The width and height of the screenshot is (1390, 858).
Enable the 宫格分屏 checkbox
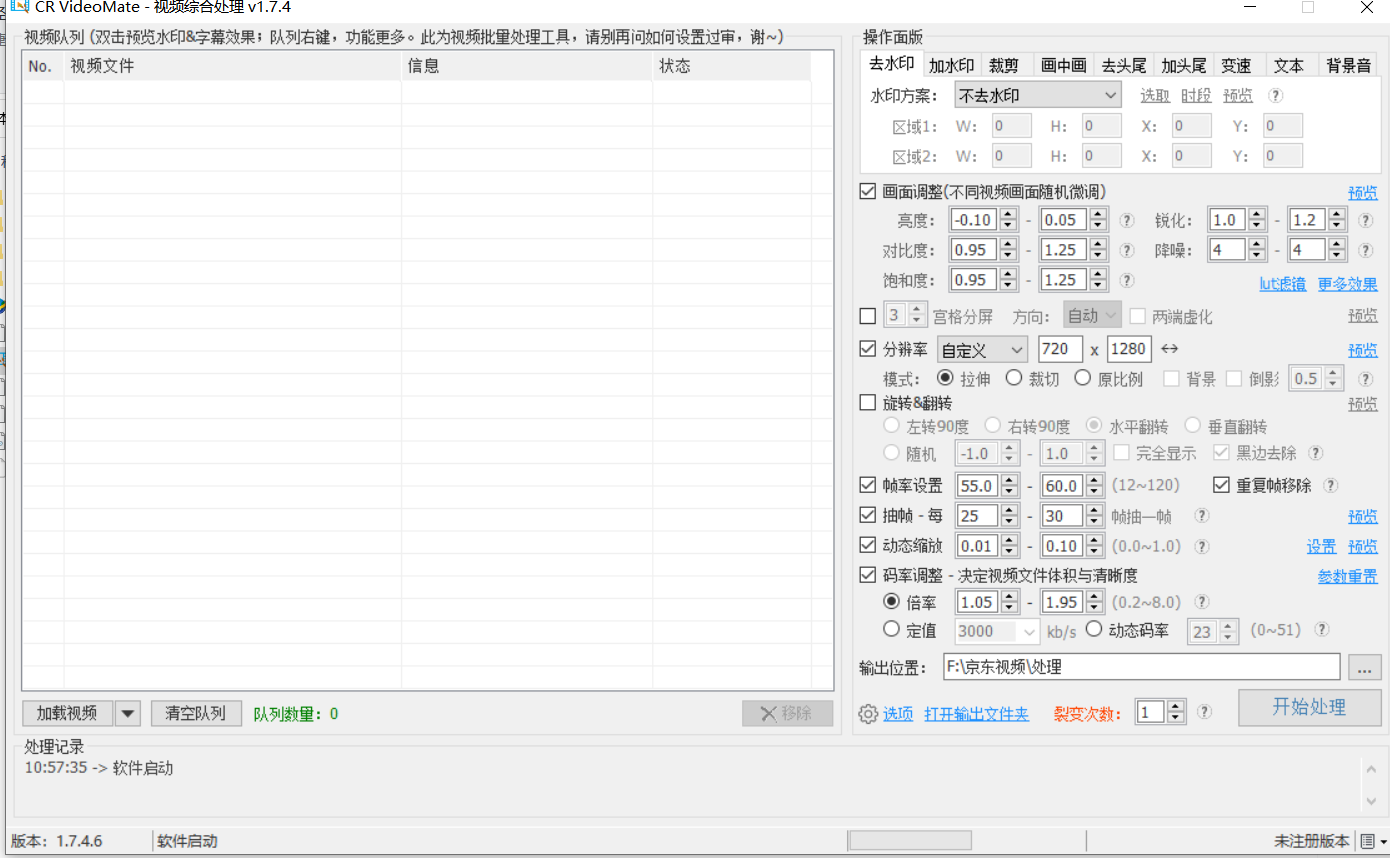(867, 315)
